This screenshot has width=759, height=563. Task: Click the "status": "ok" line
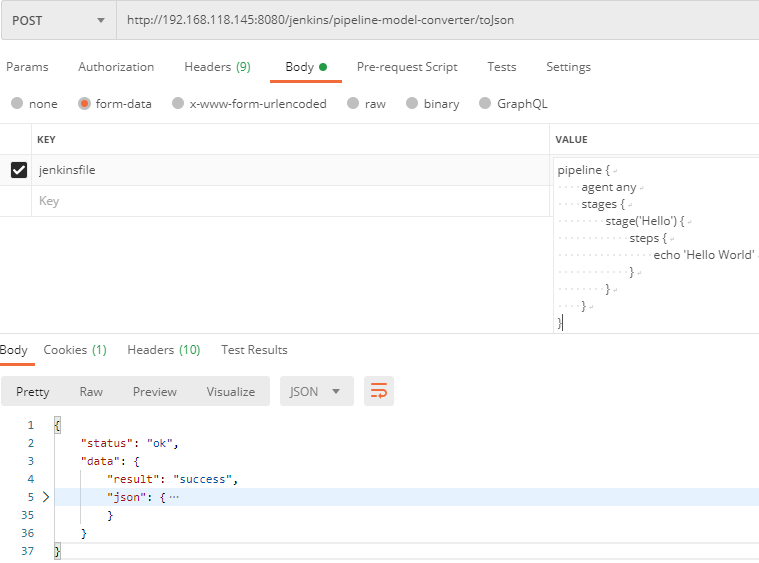[x=130, y=443]
